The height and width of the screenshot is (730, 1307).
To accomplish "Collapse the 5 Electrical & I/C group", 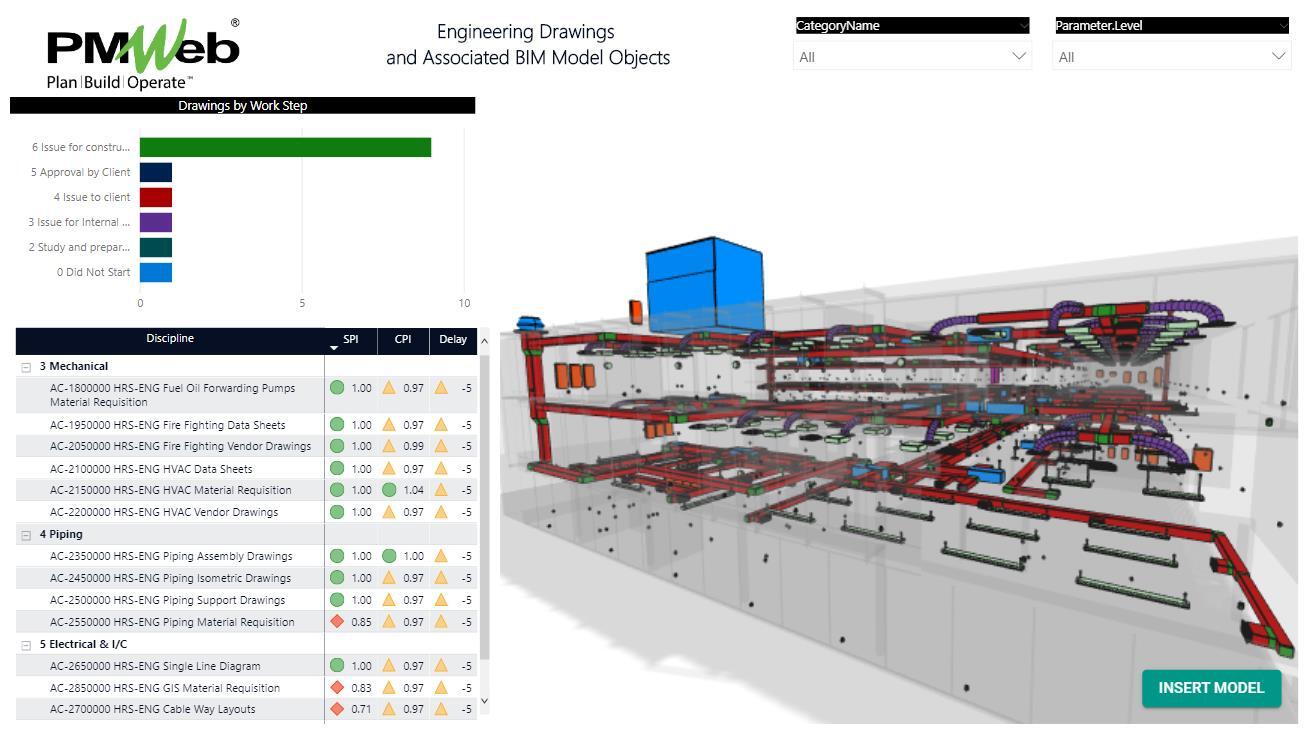I will 27,645.
